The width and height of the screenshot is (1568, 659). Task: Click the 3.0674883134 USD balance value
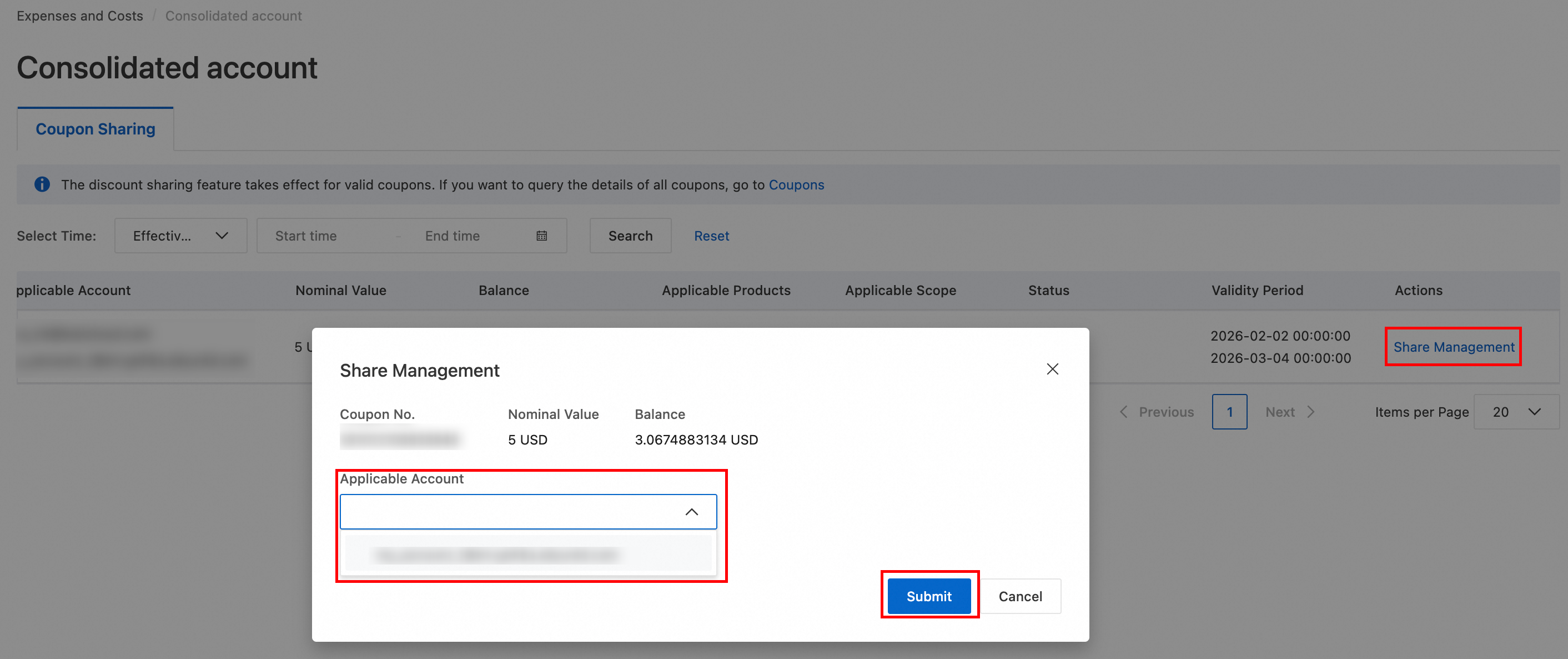click(x=696, y=440)
